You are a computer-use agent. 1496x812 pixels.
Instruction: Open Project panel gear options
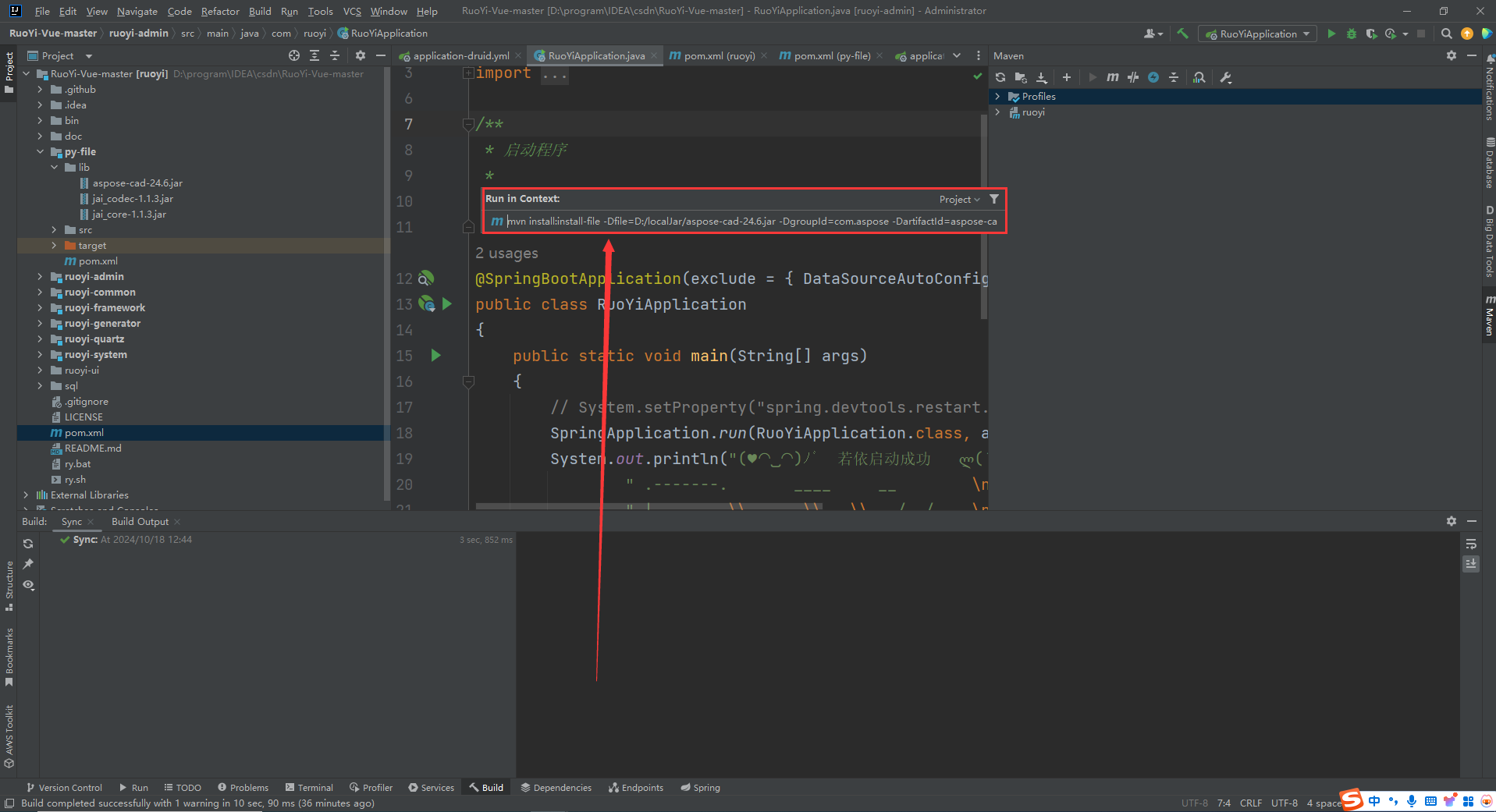pyautogui.click(x=360, y=55)
